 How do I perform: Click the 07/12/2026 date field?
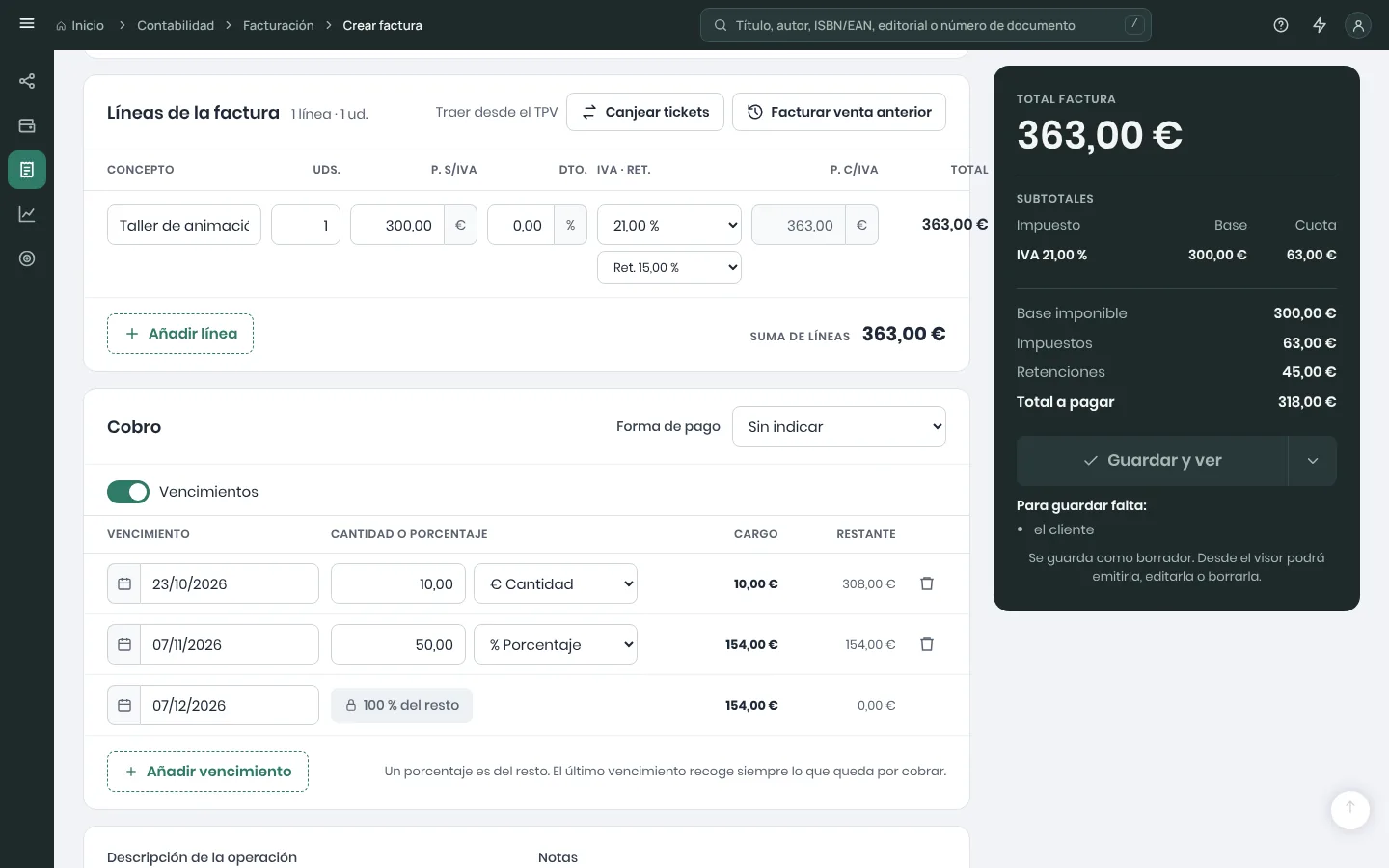(x=230, y=705)
